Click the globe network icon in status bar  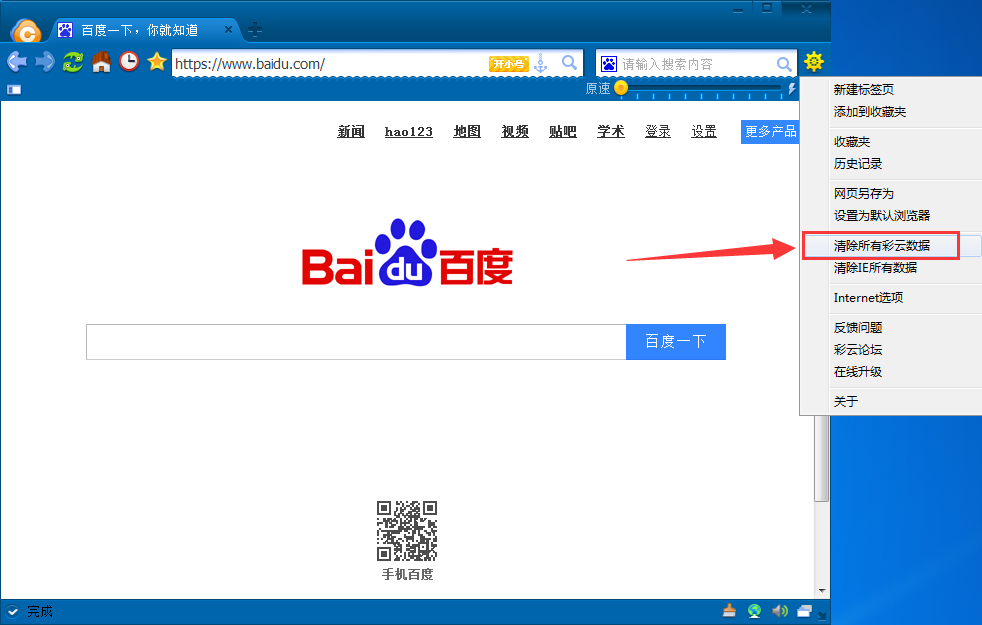pyautogui.click(x=755, y=611)
